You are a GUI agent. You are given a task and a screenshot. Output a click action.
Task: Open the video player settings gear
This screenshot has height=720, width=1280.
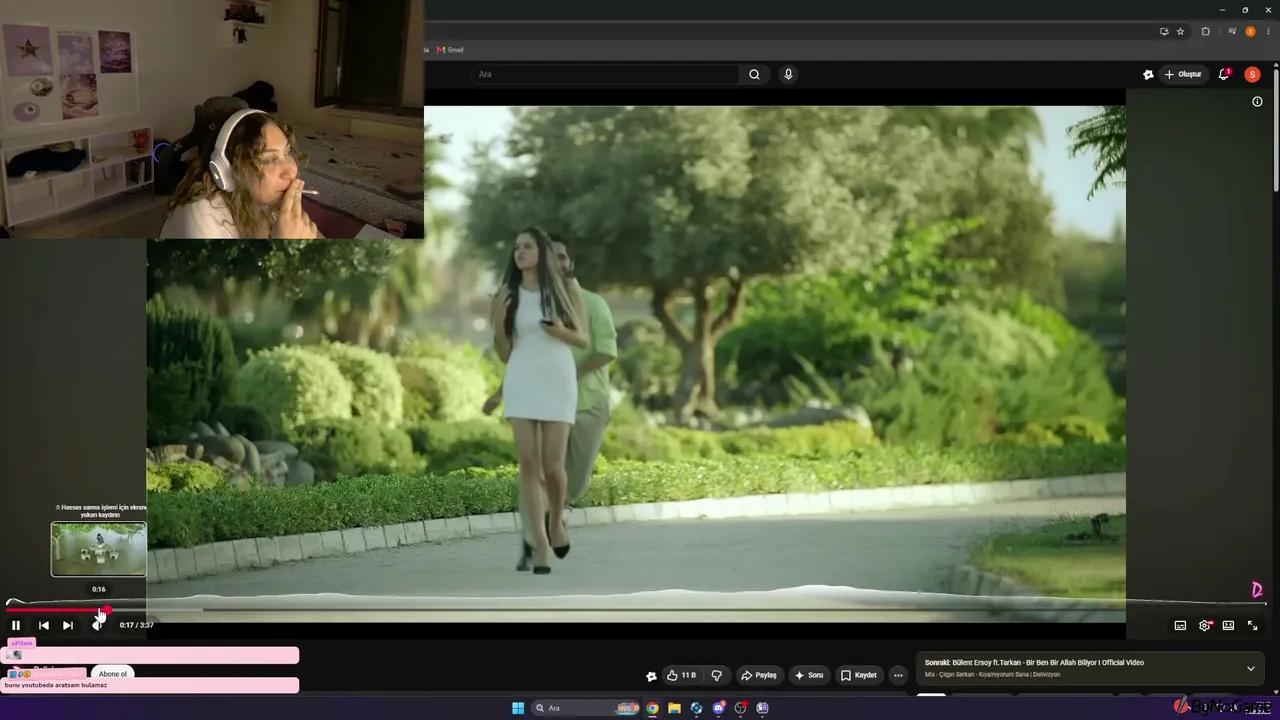tap(1204, 625)
